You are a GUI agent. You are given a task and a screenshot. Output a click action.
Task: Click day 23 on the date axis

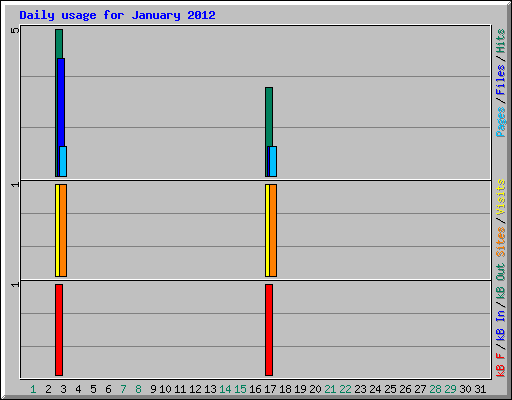point(360,389)
